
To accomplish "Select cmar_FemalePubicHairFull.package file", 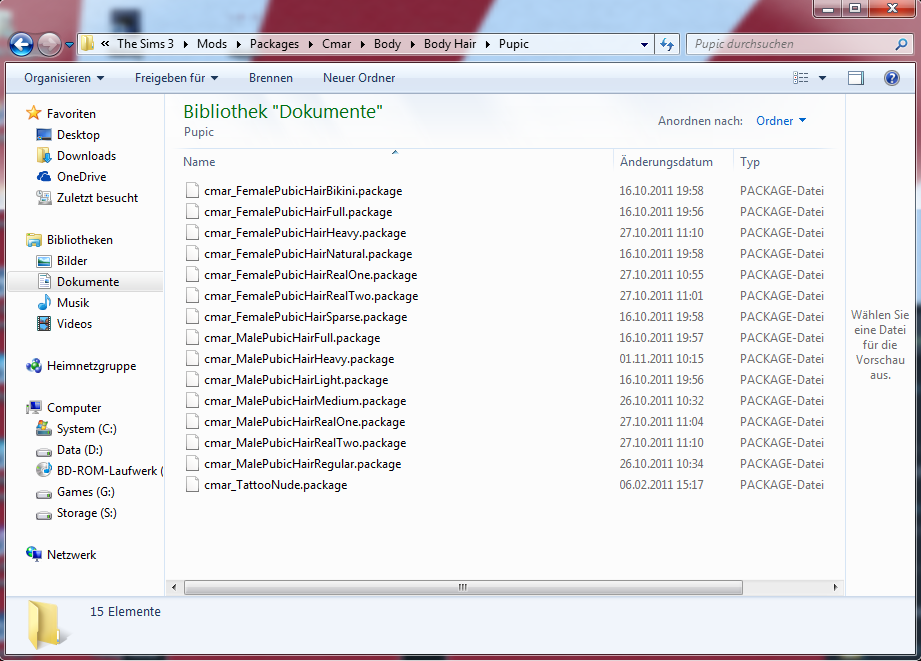I will [298, 212].
